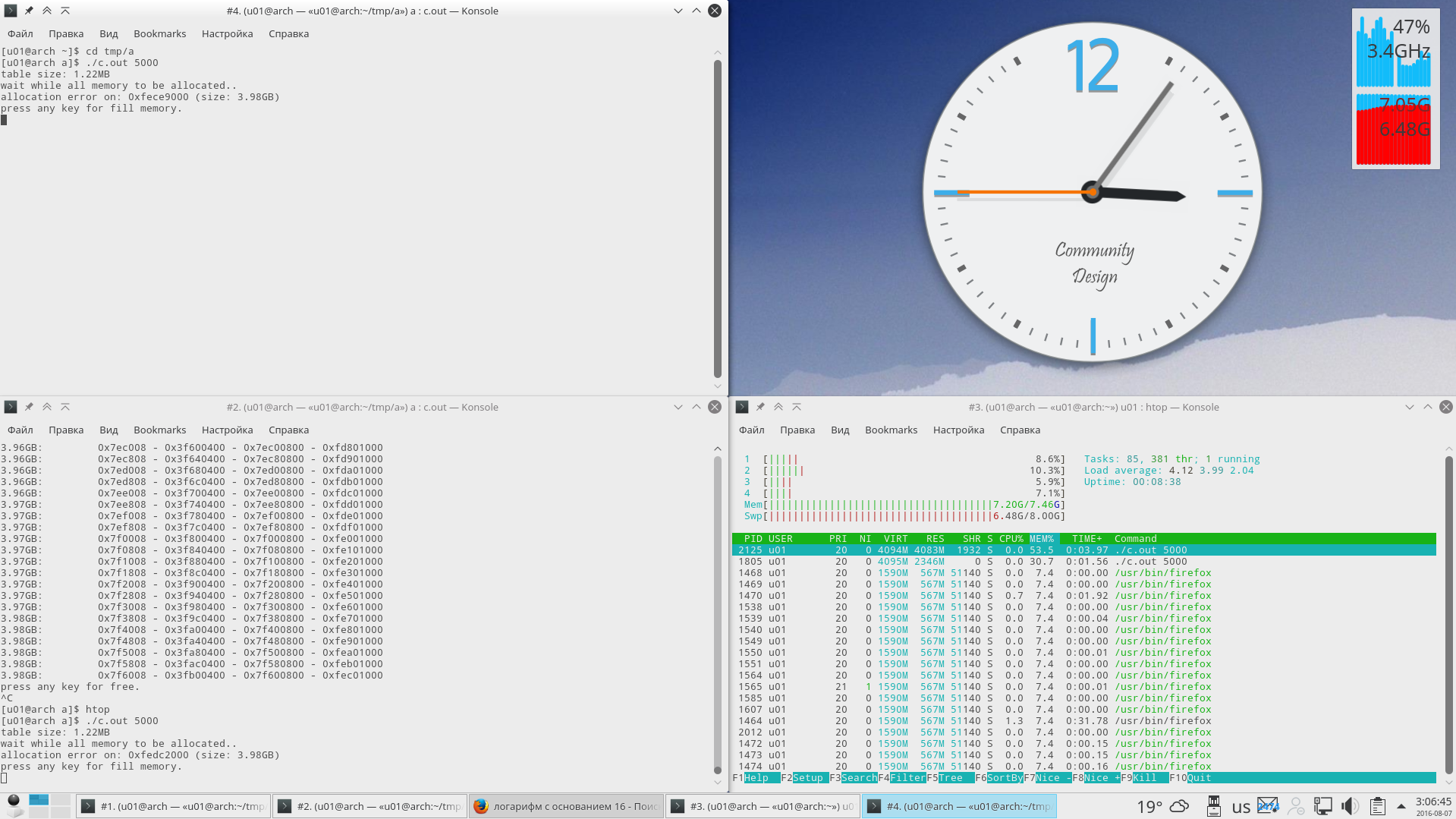
Task: Open Bookmarks menu in htop Konsole window
Action: point(891,430)
